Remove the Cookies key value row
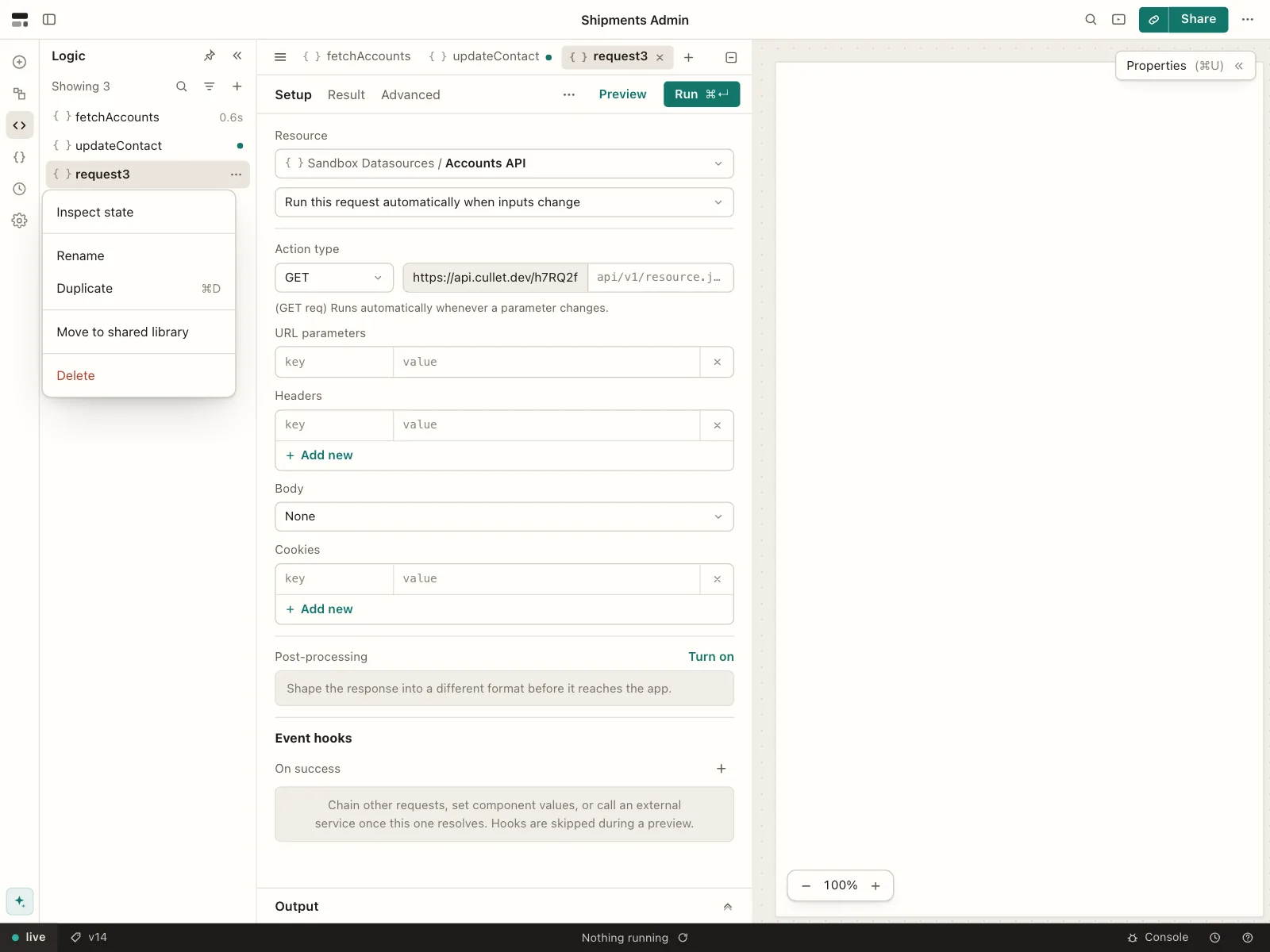1270x952 pixels. coord(718,579)
